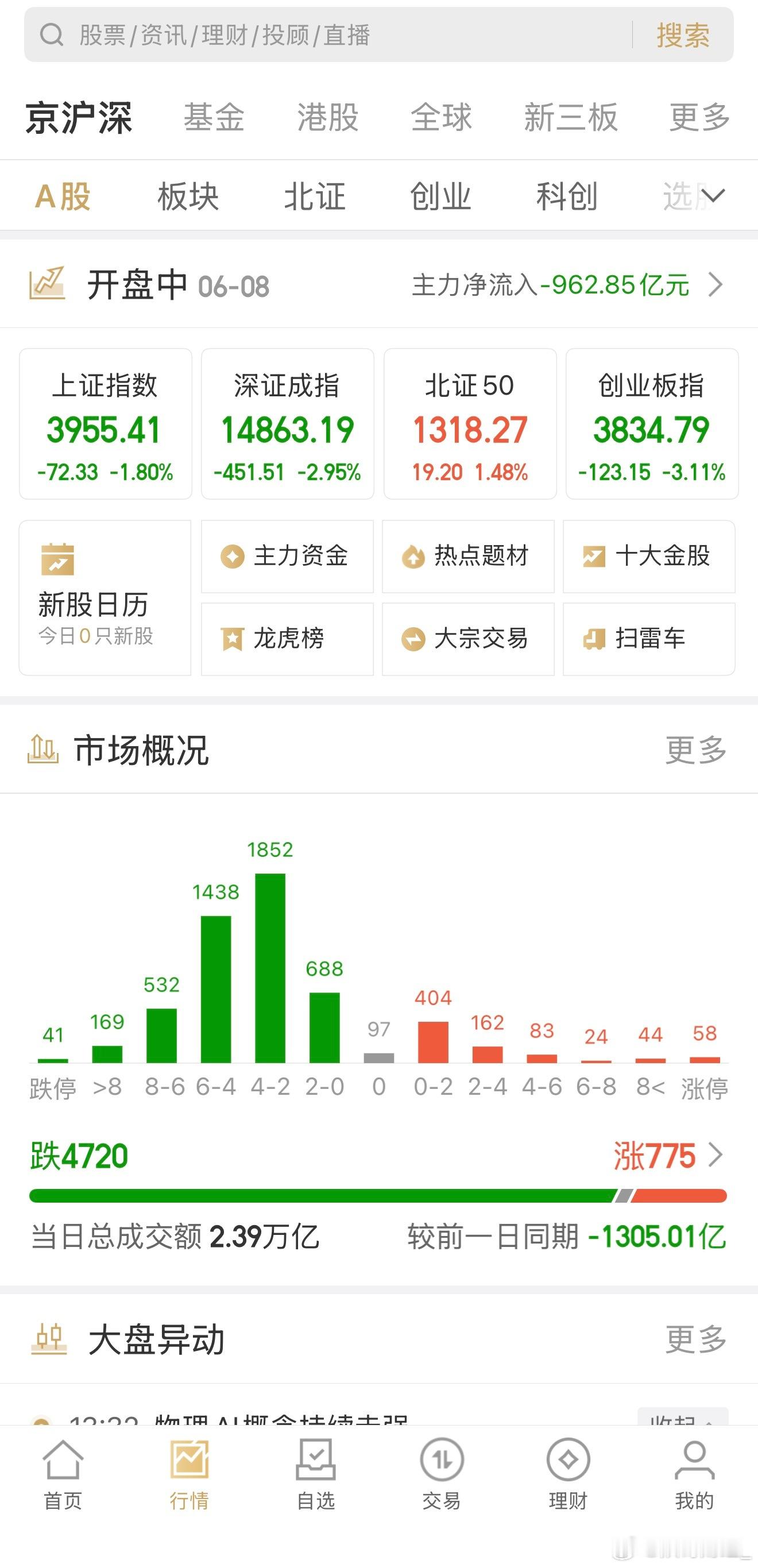Open 深证成指 index card
This screenshot has width=758, height=1568.
point(287,424)
